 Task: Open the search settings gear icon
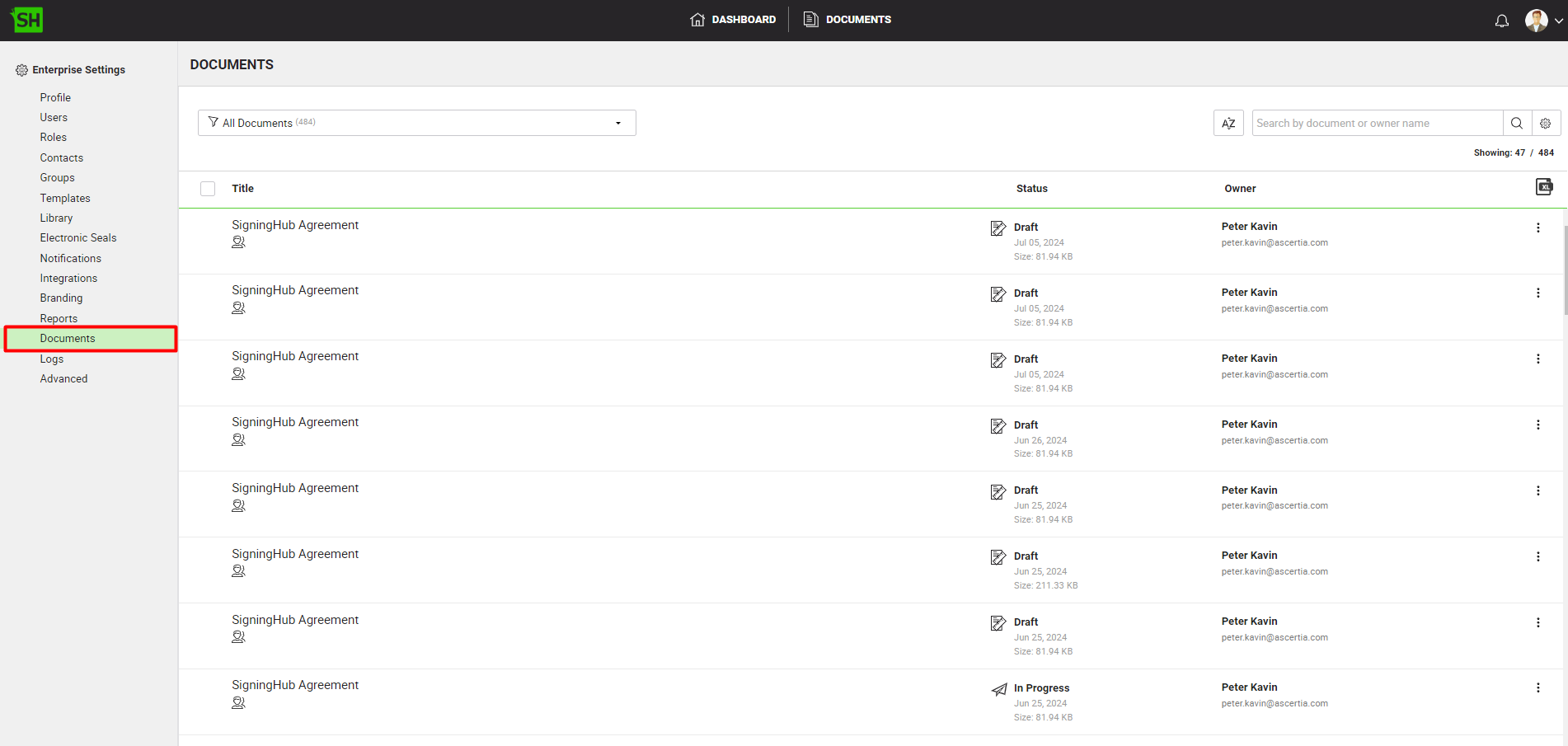pyautogui.click(x=1545, y=124)
